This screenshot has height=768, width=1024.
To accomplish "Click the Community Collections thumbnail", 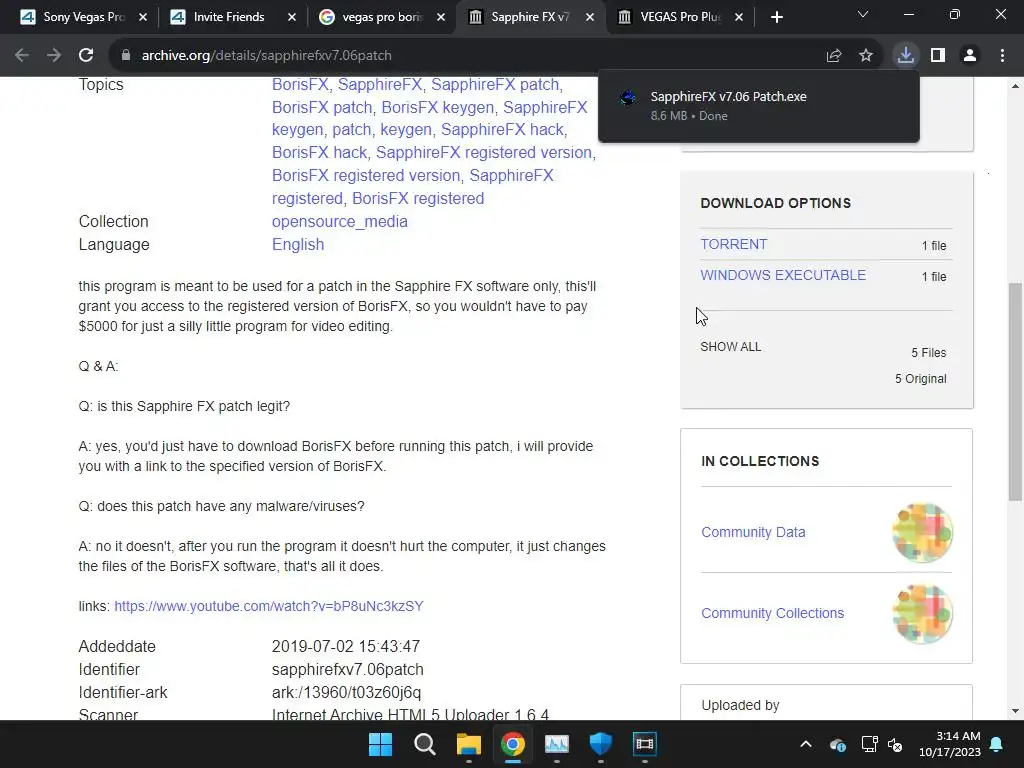I will tap(922, 614).
